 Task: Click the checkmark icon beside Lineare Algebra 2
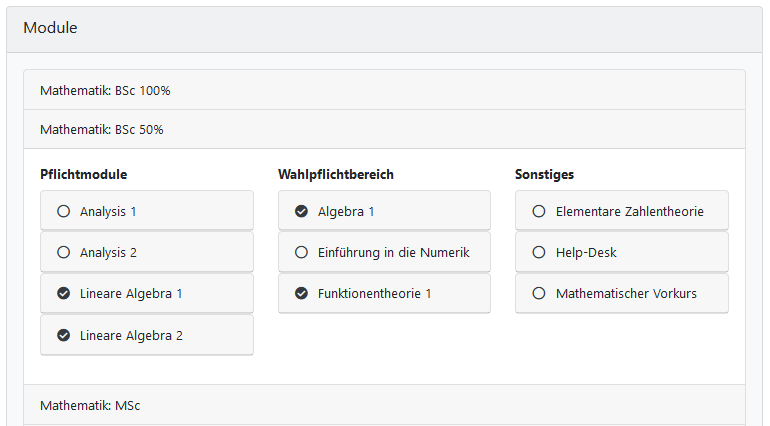(64, 336)
